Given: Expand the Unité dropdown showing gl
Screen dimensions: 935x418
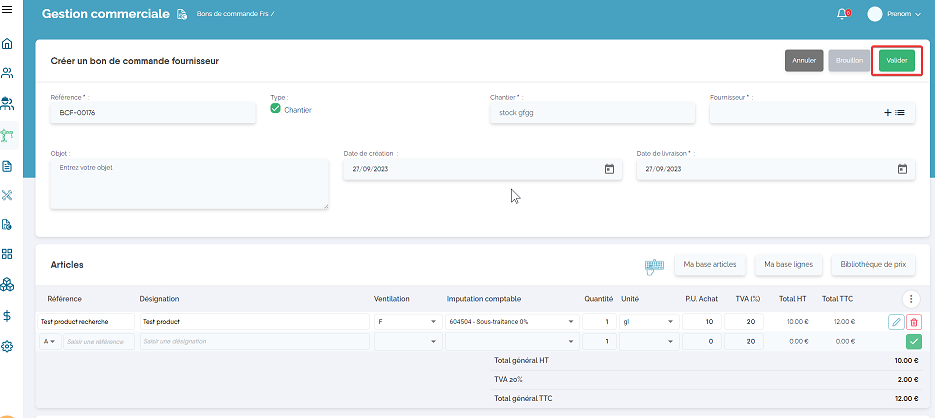Looking at the screenshot, I should pyautogui.click(x=668, y=322).
